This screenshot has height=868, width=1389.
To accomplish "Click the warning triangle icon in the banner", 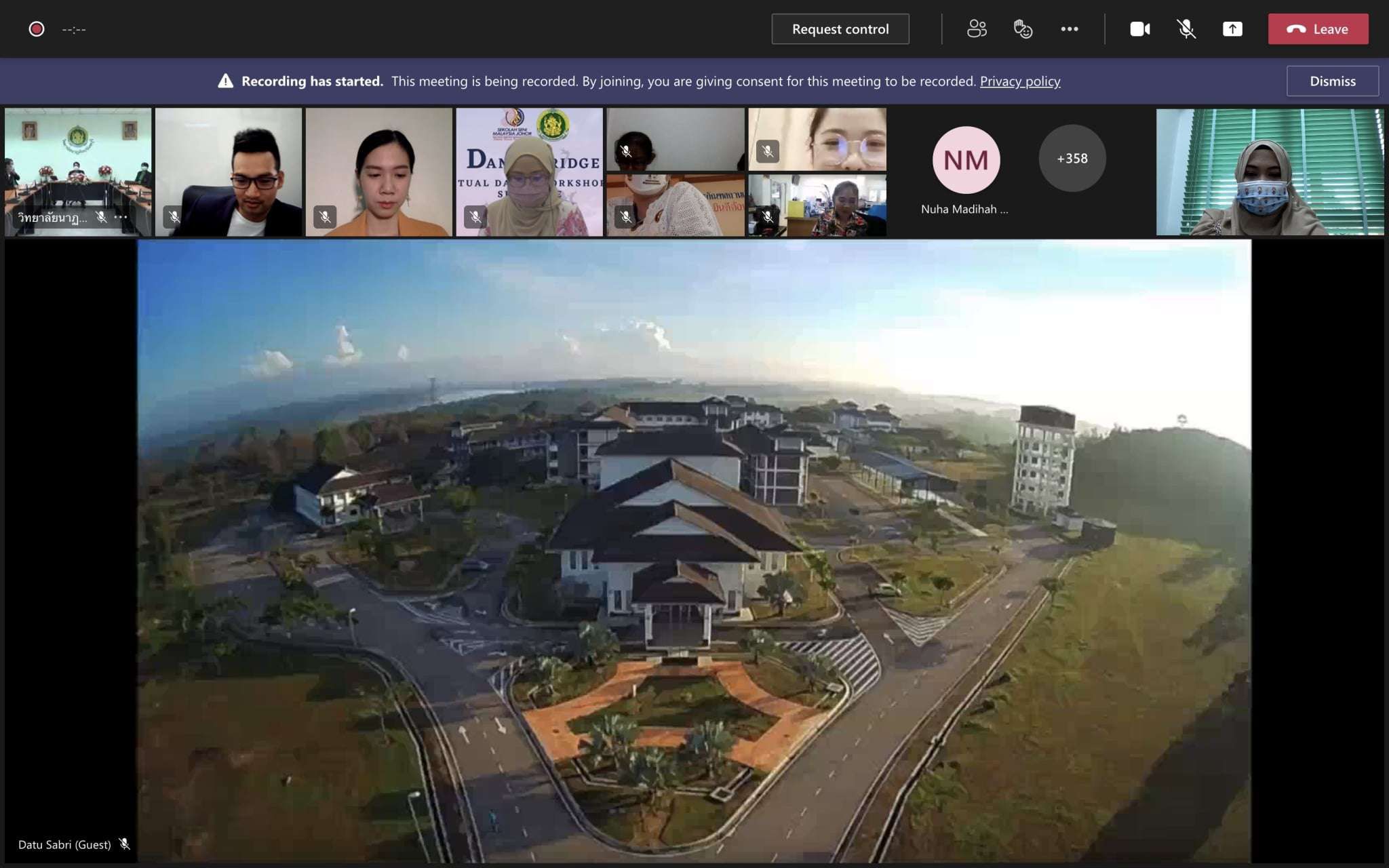I will pos(225,81).
